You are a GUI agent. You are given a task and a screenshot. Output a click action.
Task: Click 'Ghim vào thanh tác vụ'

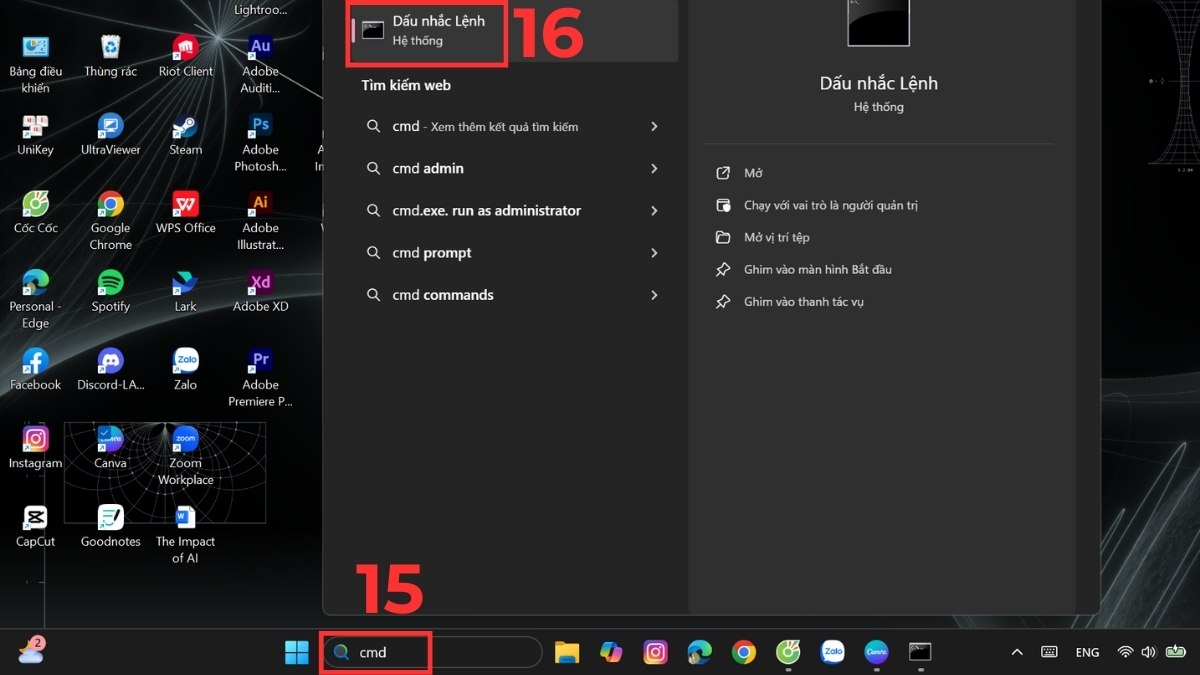(x=803, y=301)
